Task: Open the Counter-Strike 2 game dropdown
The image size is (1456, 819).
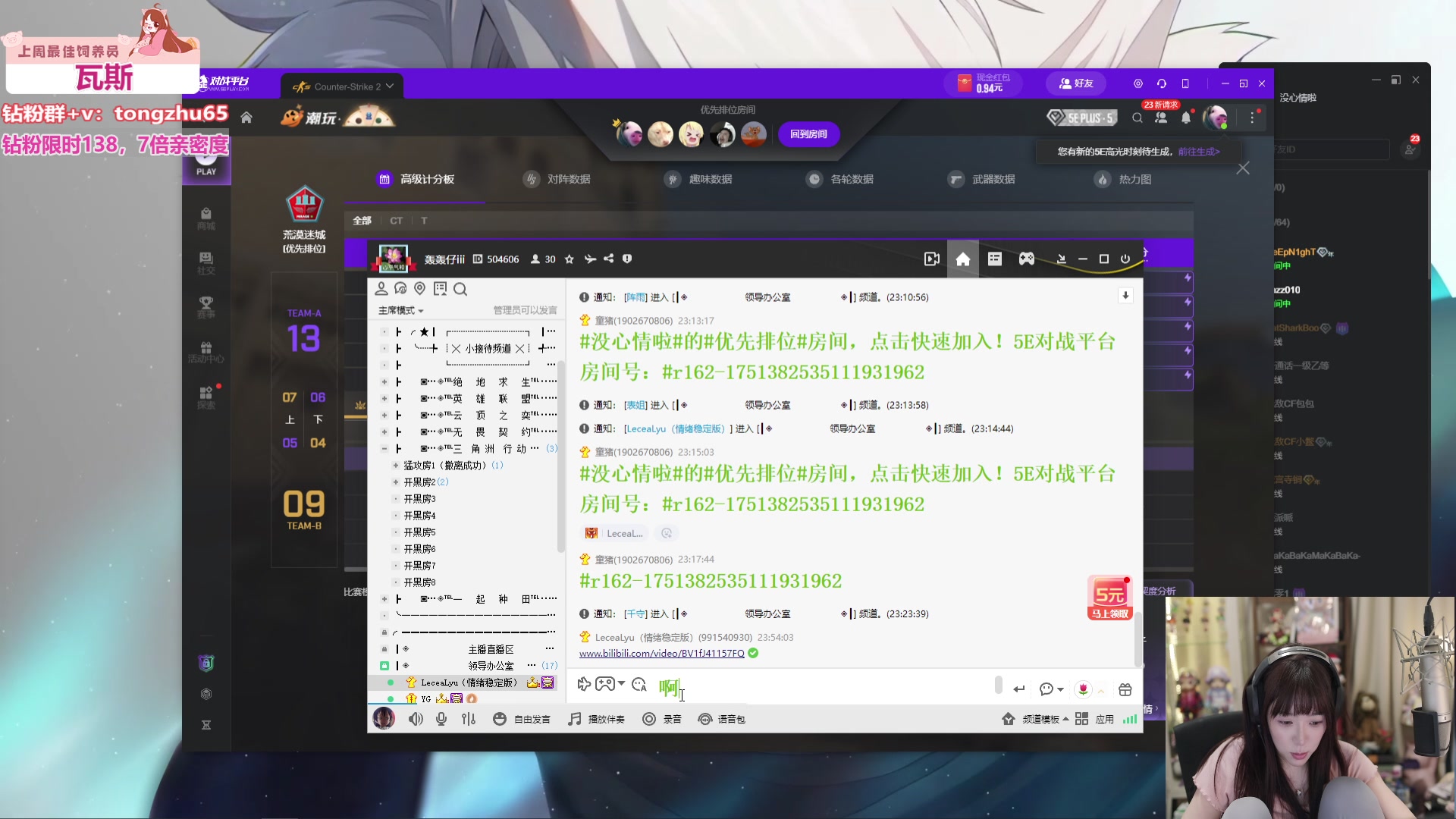Action: click(x=342, y=86)
